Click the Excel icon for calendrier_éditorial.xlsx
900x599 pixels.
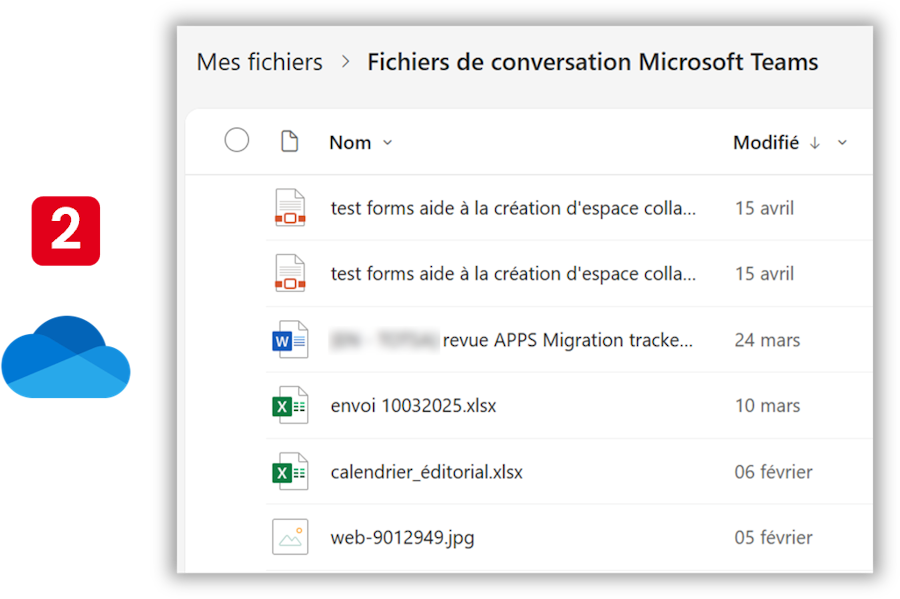290,472
